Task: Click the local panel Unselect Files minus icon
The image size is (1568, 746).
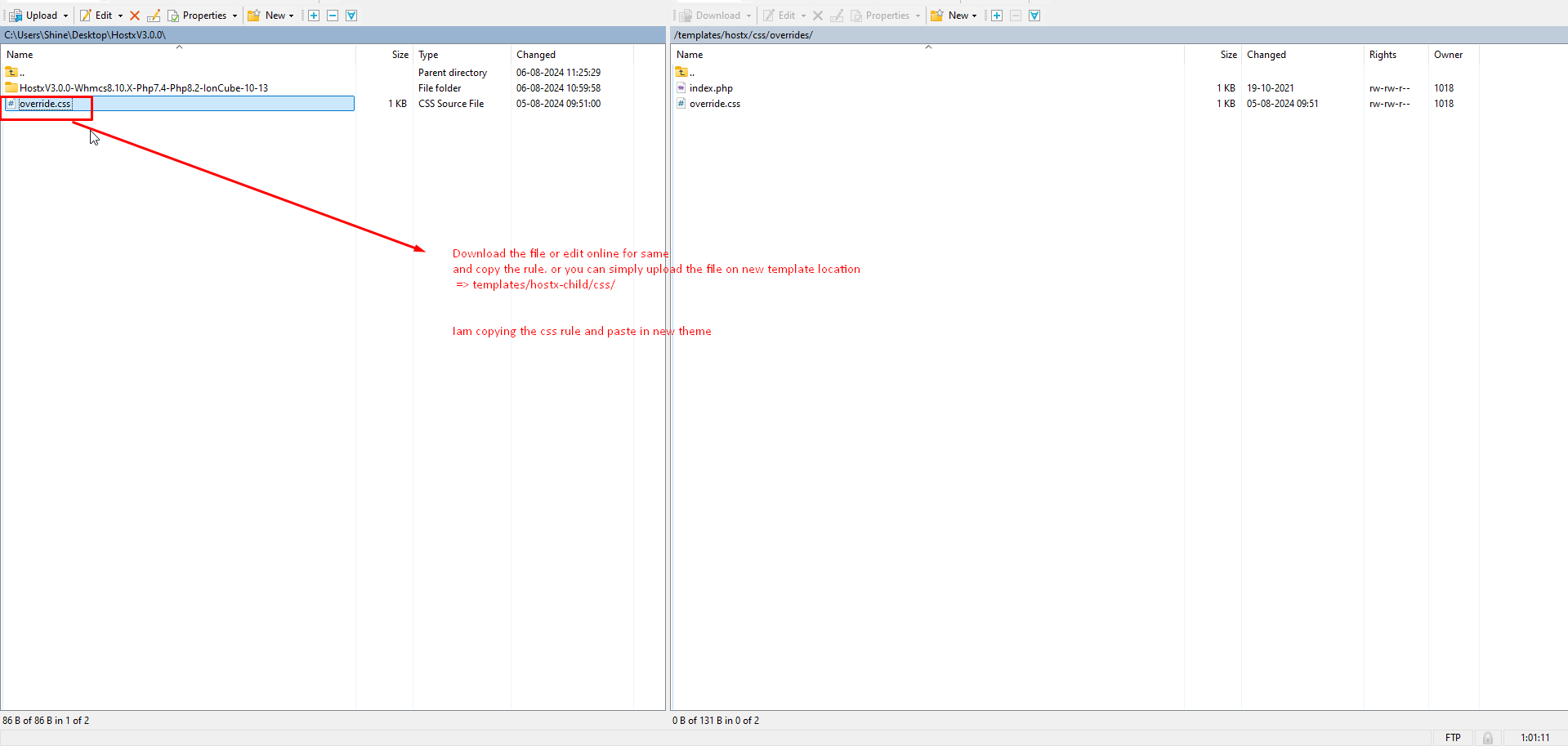Action: (x=333, y=16)
